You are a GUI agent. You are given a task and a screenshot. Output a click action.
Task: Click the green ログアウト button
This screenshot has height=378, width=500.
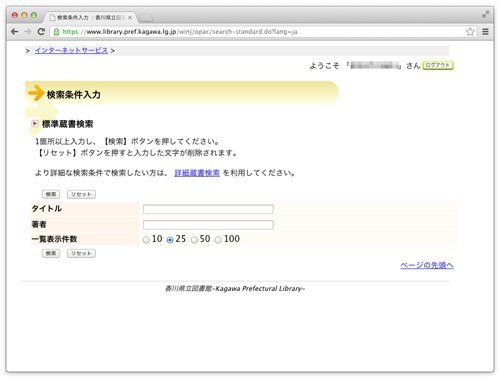tap(438, 65)
